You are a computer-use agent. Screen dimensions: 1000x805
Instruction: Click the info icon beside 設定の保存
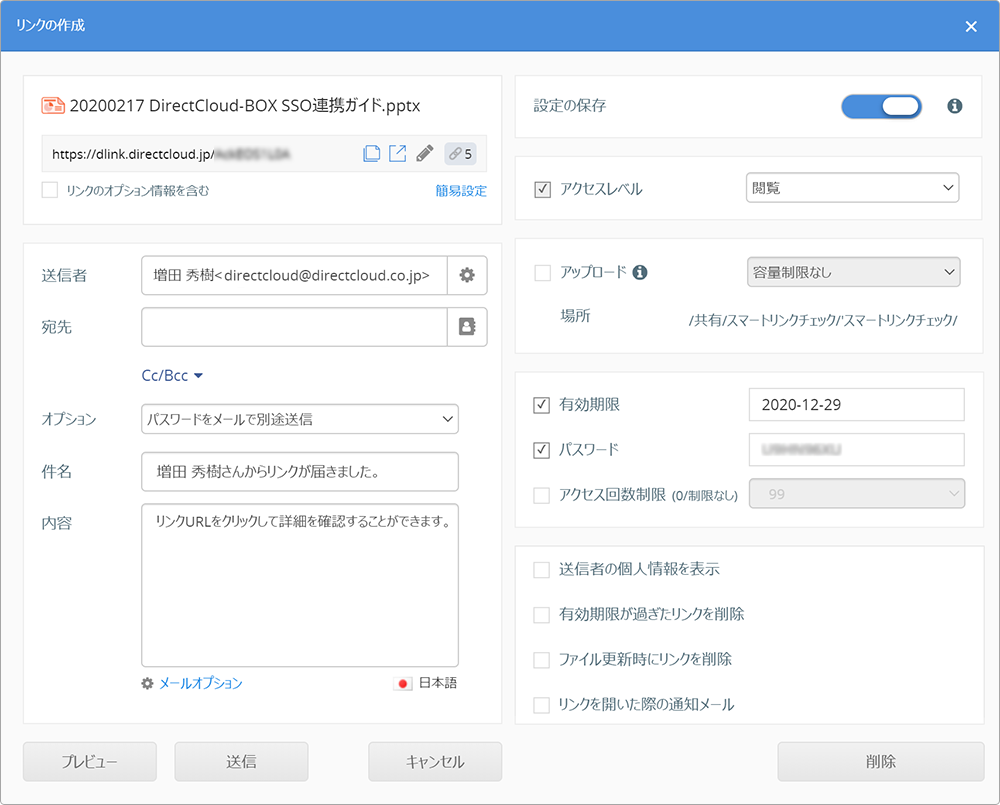point(955,106)
